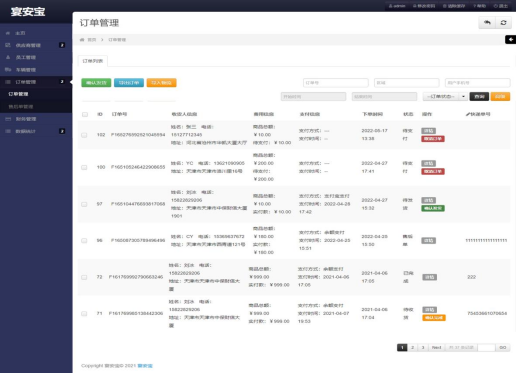The image size is (516, 373).
Task: Click the 数据统计 icon in sidebar
Action: tap(8, 131)
